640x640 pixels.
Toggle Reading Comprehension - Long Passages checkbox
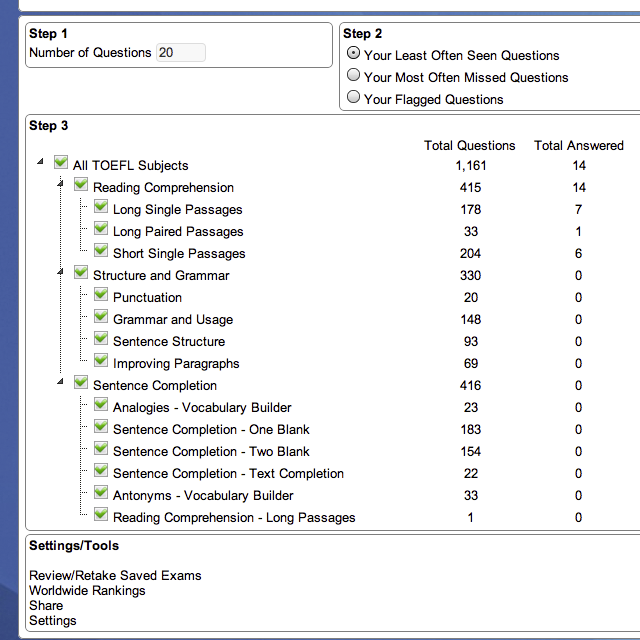101,515
